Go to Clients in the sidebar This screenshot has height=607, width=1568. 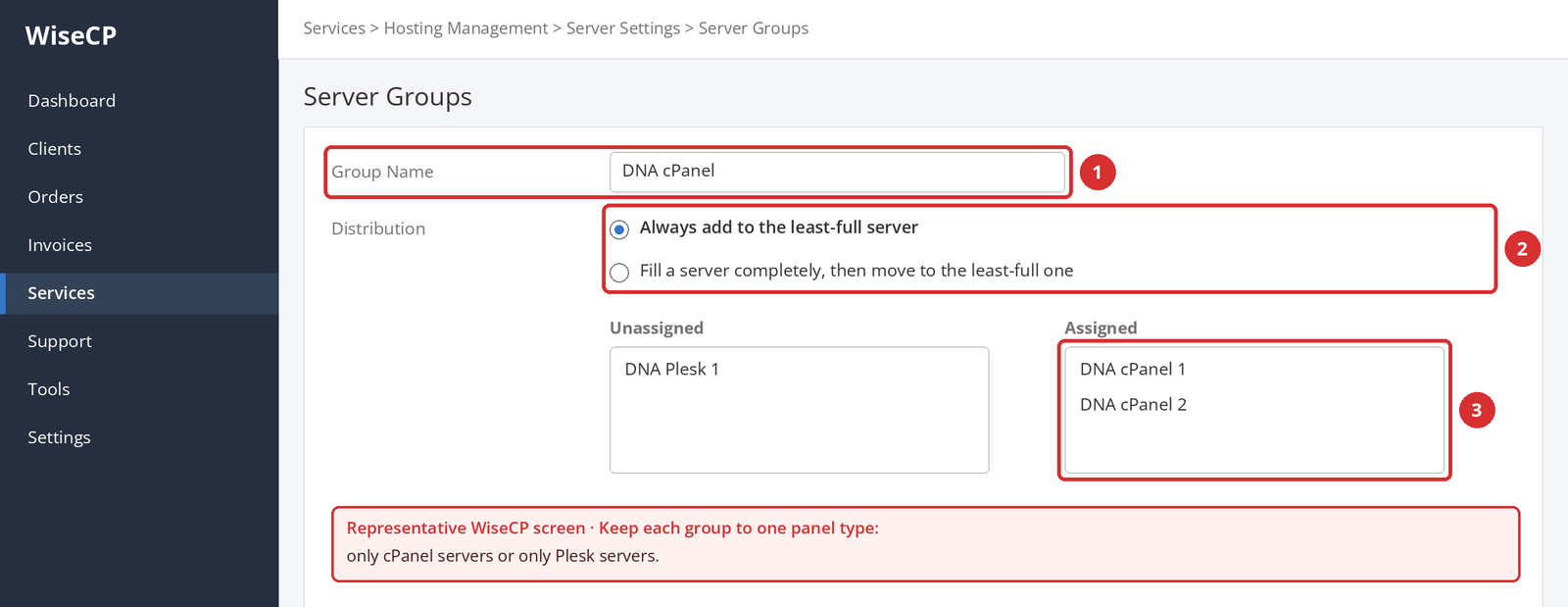pos(54,149)
